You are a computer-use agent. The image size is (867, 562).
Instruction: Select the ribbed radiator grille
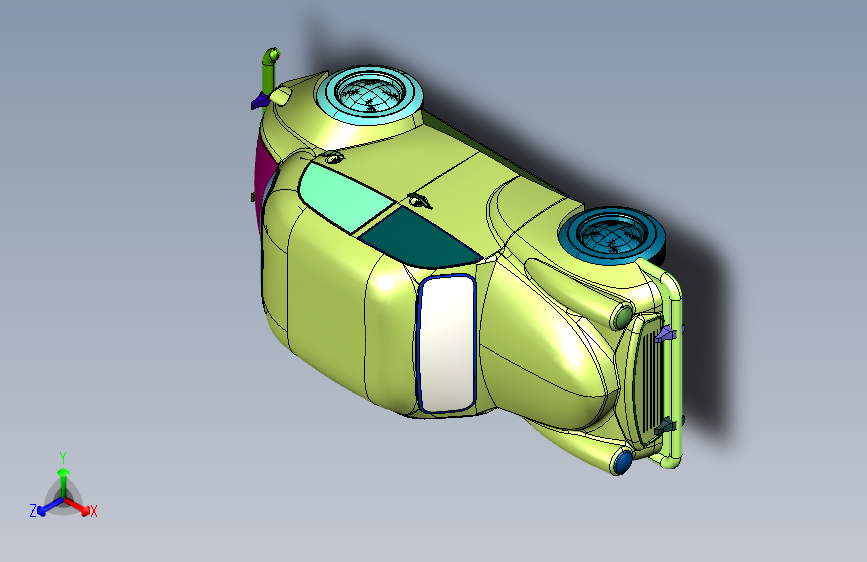(648, 380)
